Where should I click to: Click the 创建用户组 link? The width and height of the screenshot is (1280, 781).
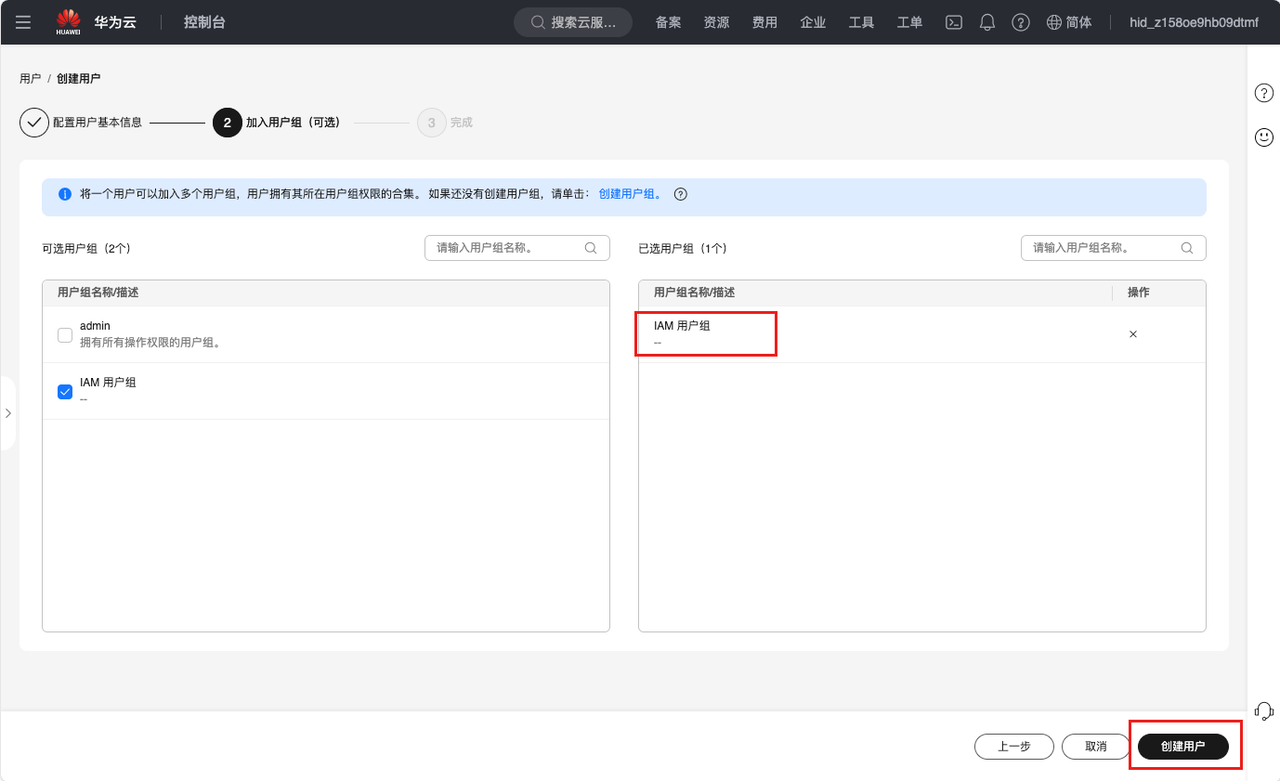click(627, 194)
